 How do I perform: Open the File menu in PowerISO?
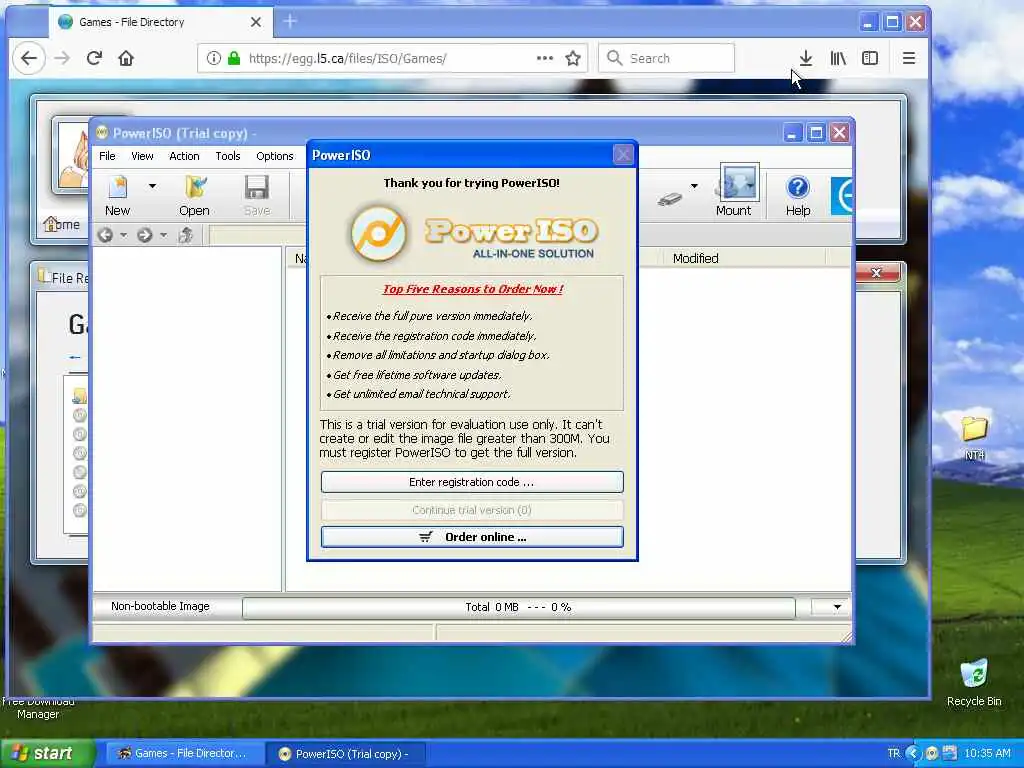[107, 156]
